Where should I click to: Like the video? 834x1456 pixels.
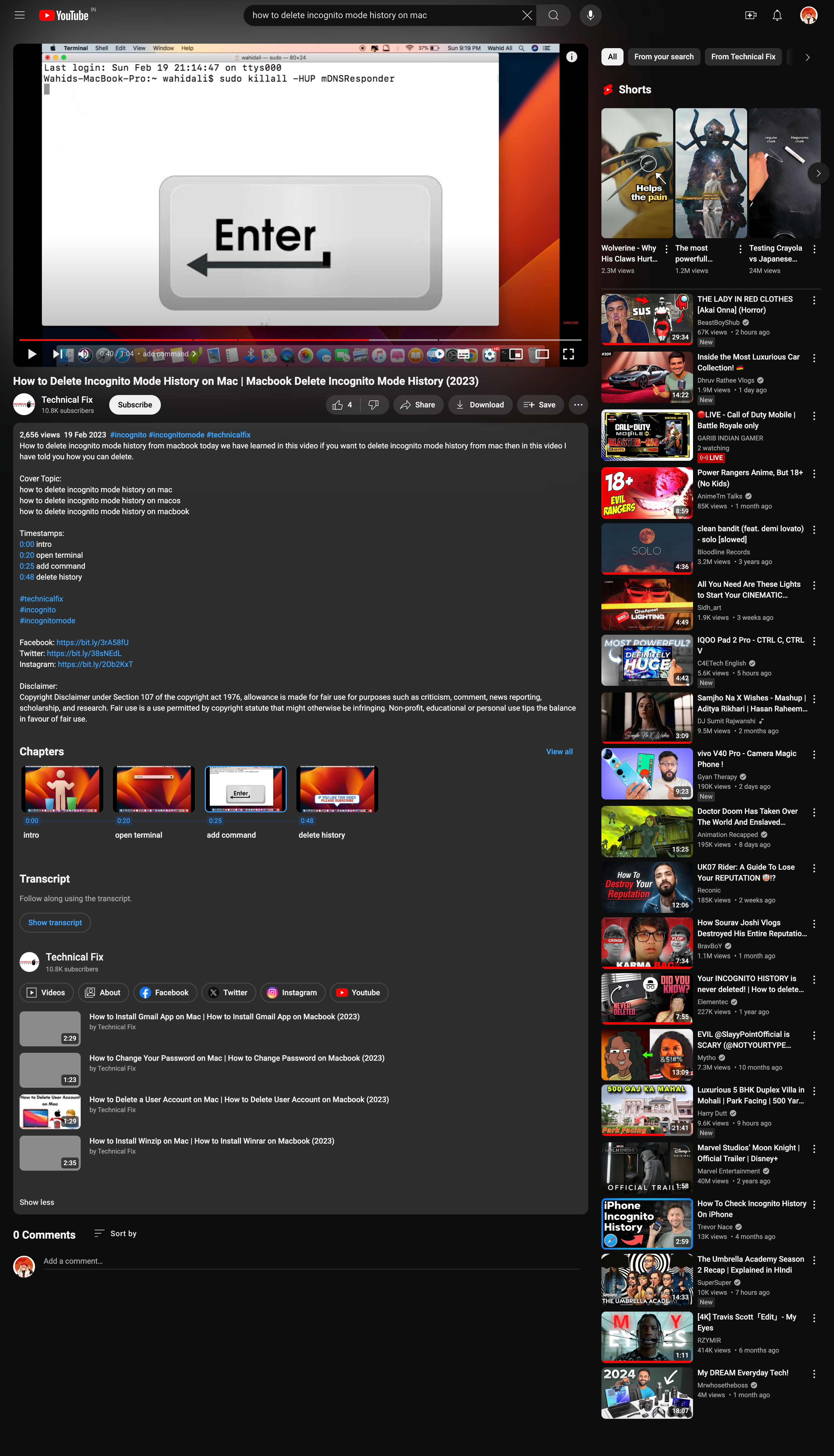coord(343,405)
